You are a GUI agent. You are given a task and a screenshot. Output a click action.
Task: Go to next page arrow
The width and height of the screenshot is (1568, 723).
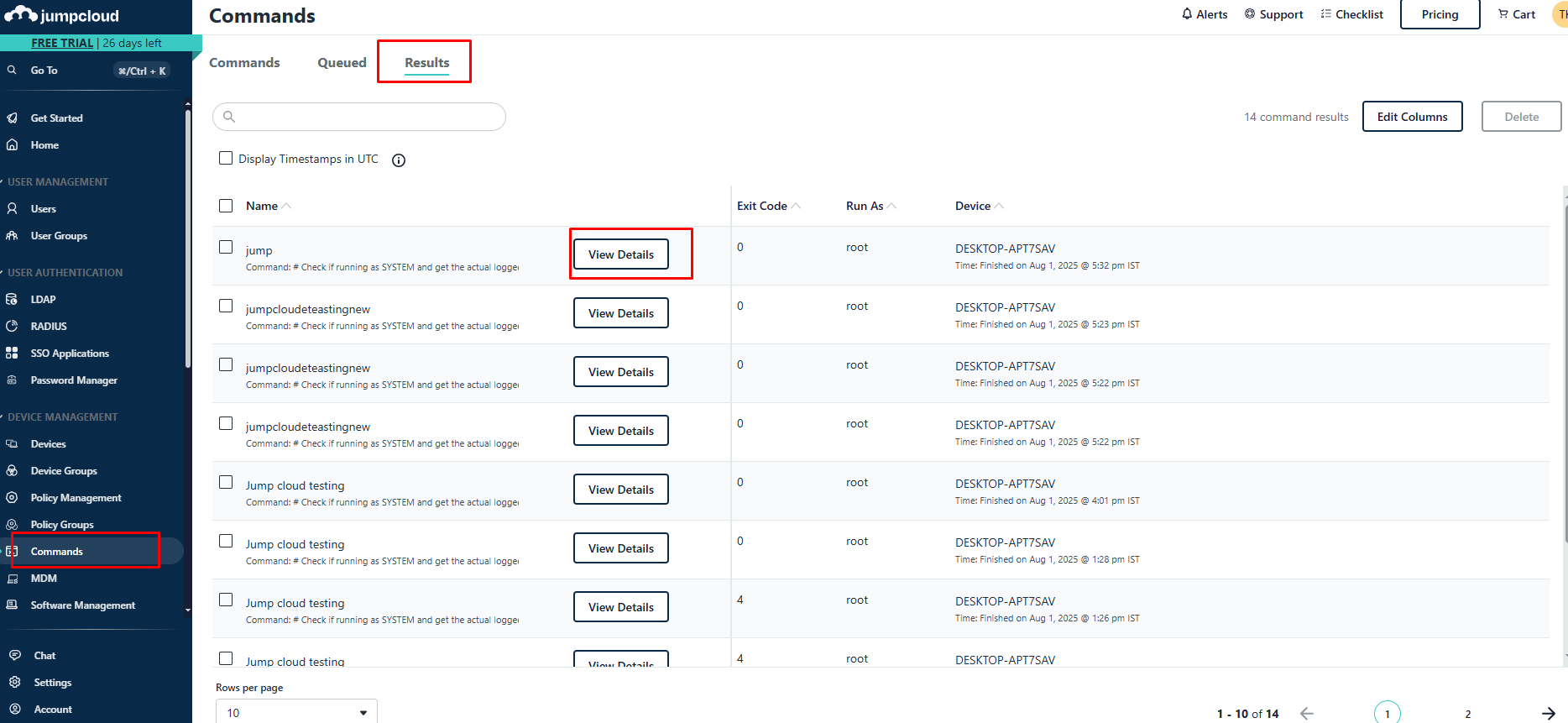pyautogui.click(x=1549, y=714)
